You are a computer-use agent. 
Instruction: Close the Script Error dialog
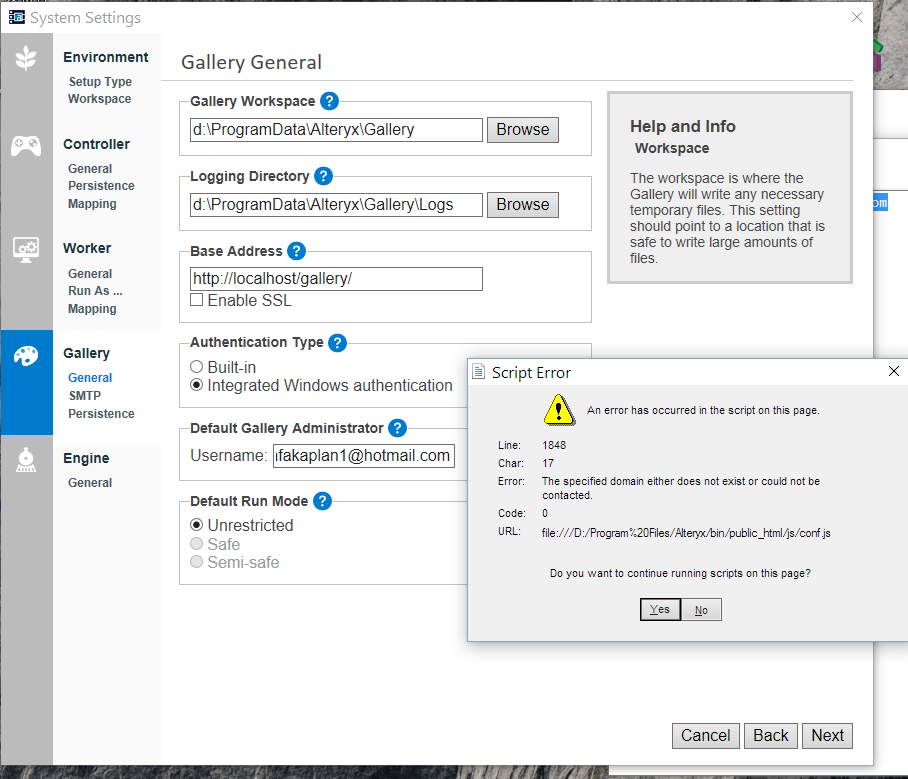coord(894,371)
